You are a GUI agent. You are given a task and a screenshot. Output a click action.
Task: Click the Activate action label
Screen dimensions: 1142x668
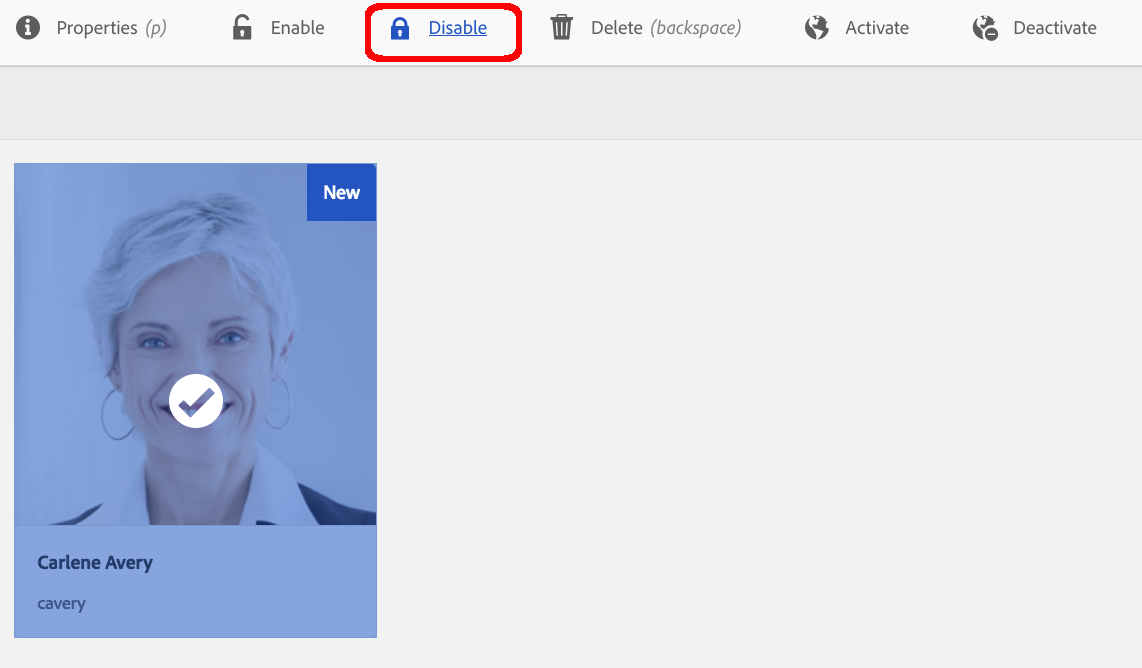[x=876, y=27]
